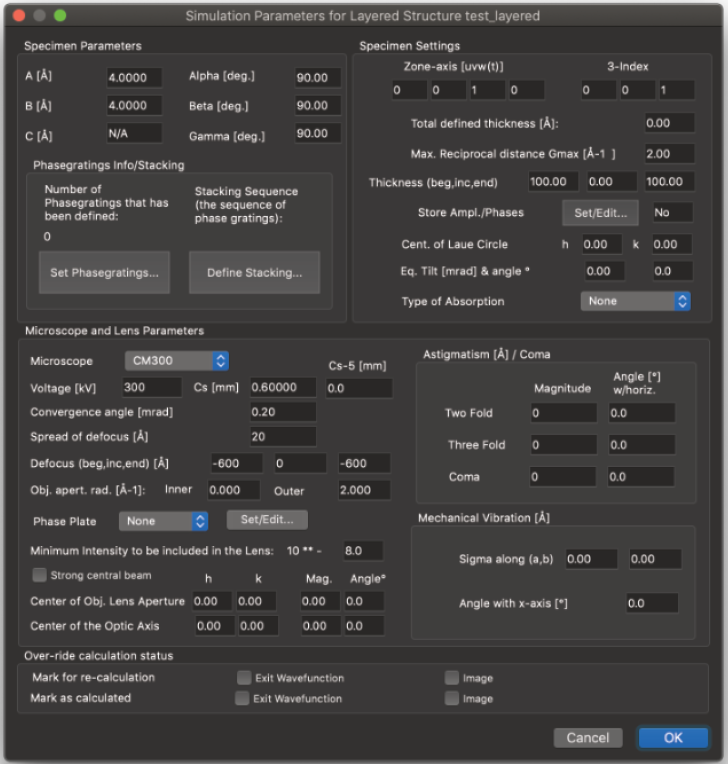
Task: Check Image box for Mark as calculated
Action: pyautogui.click(x=452, y=698)
